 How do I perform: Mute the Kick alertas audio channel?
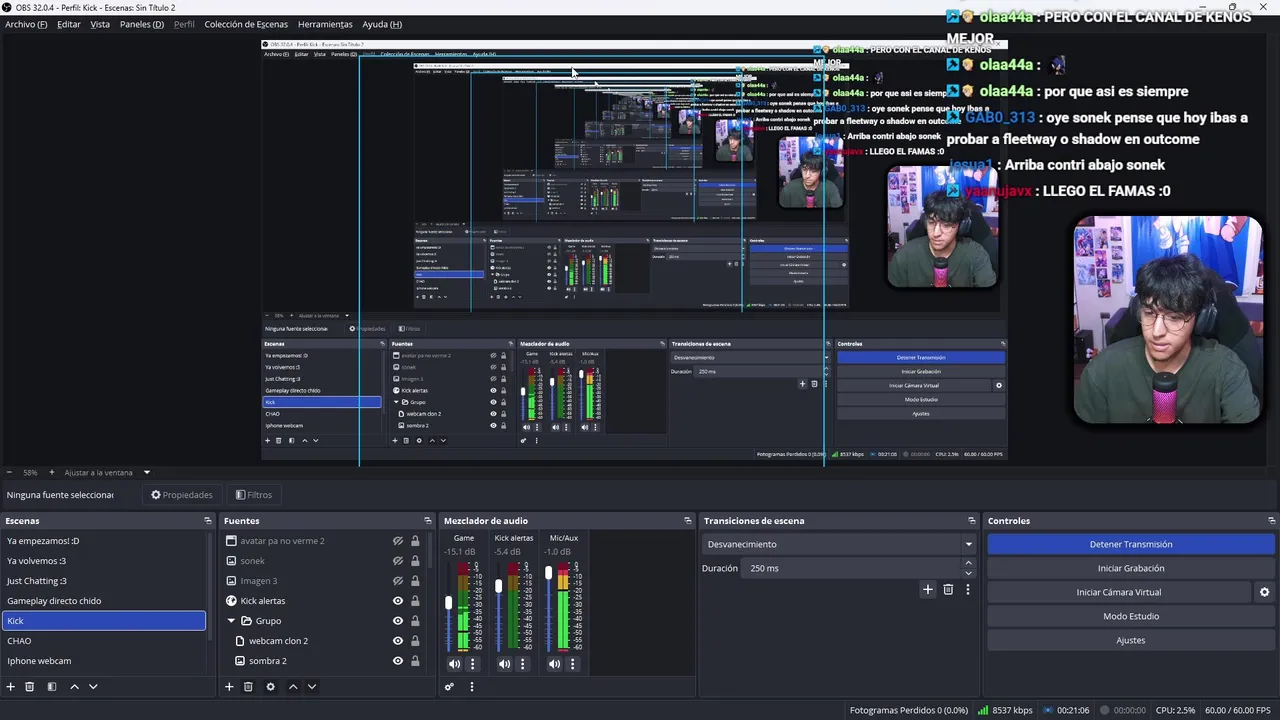click(504, 664)
